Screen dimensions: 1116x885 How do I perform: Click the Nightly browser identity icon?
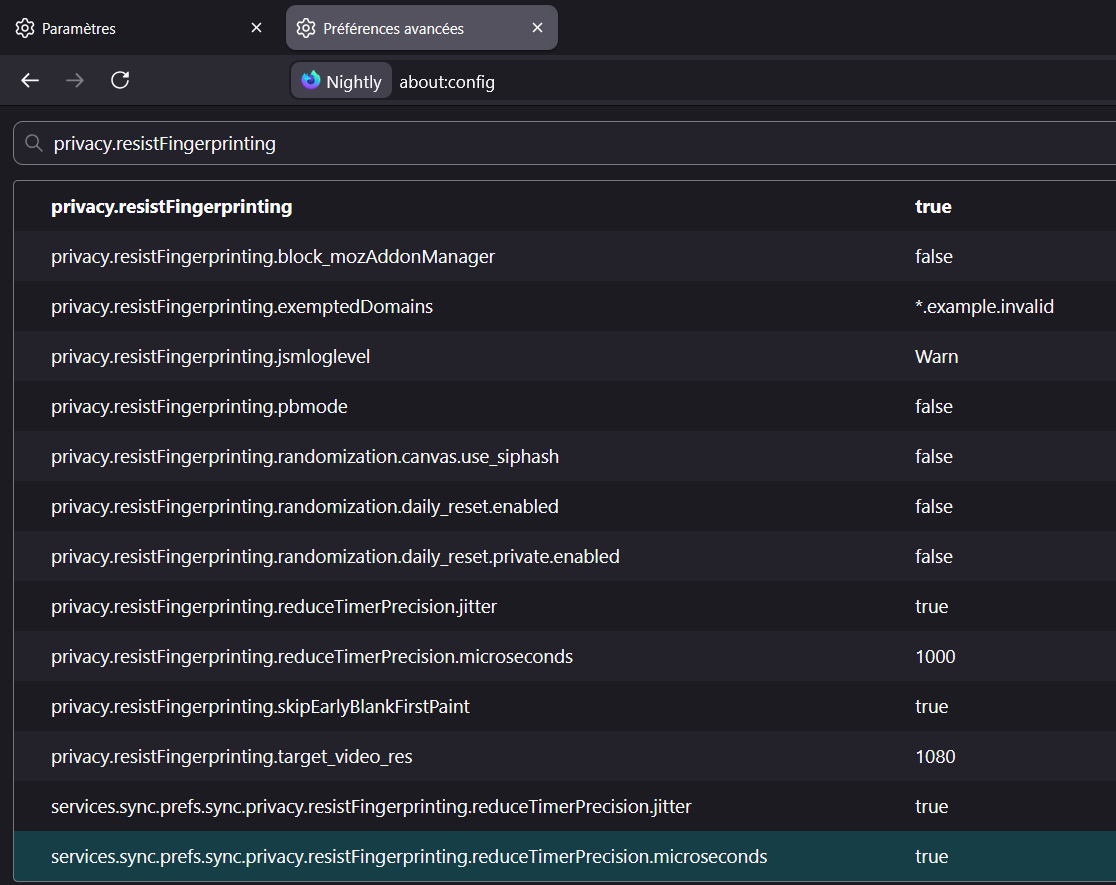311,81
